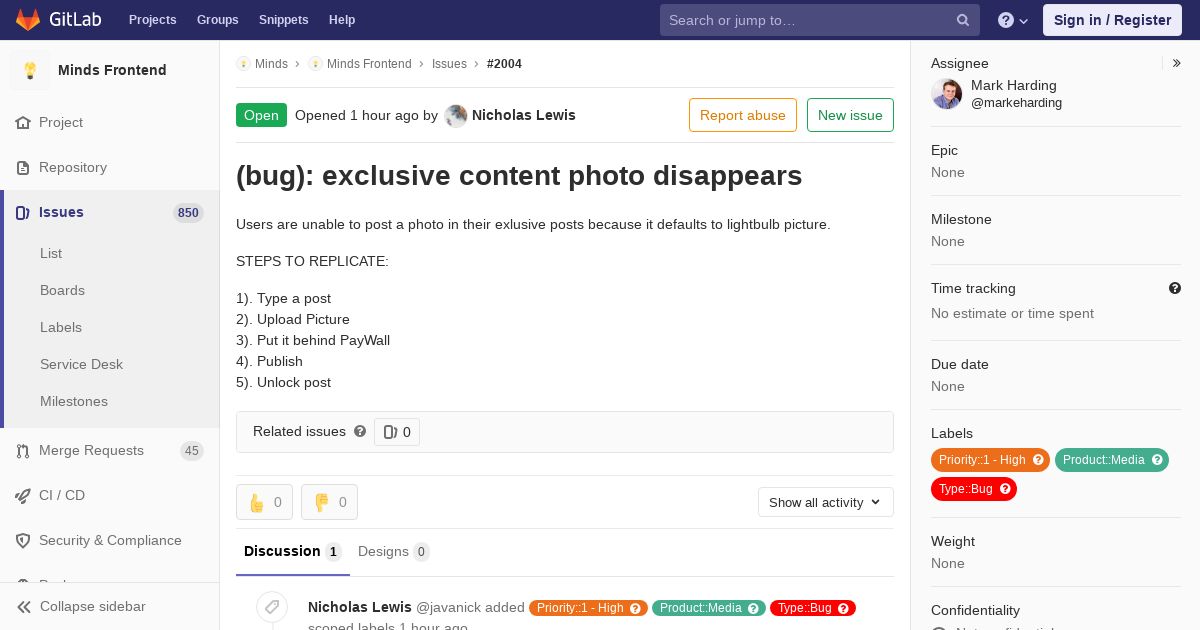Image resolution: width=1200 pixels, height=630 pixels.
Task: Click the GitLab fox logo
Action: click(x=28, y=19)
